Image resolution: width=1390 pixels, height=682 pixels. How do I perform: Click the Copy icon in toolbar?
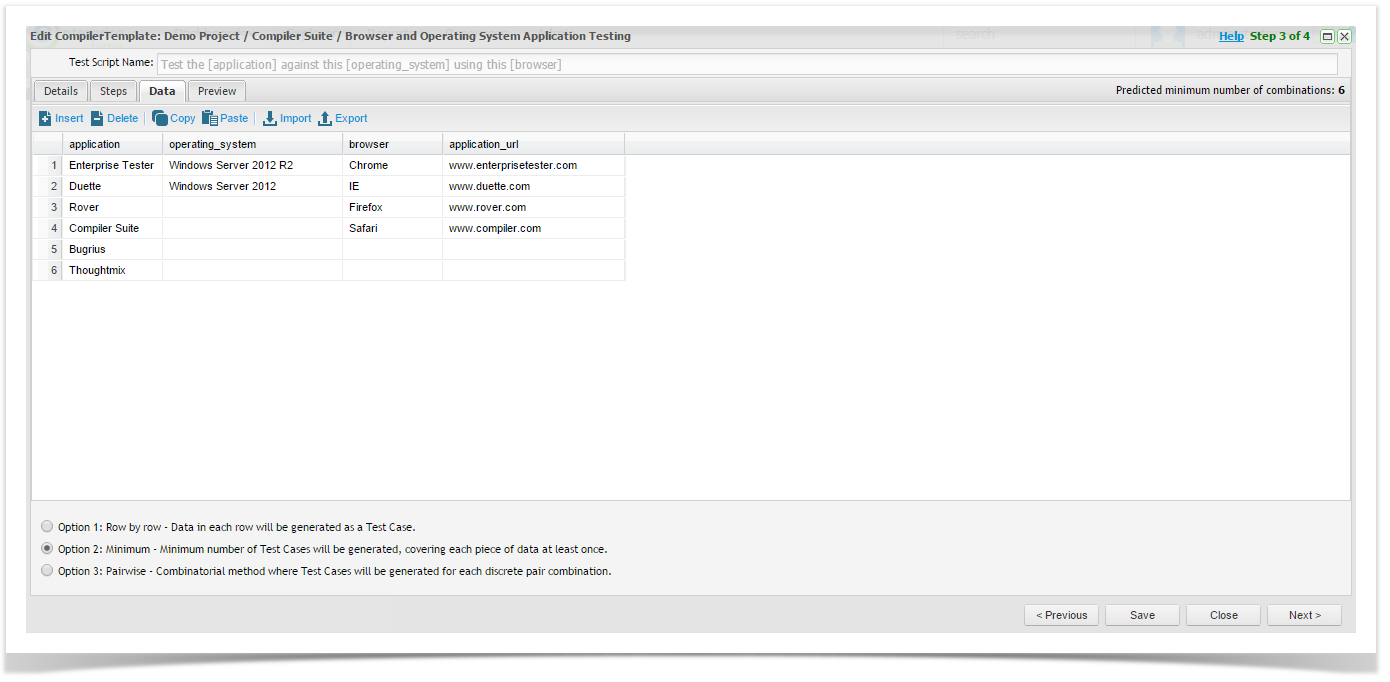click(160, 118)
